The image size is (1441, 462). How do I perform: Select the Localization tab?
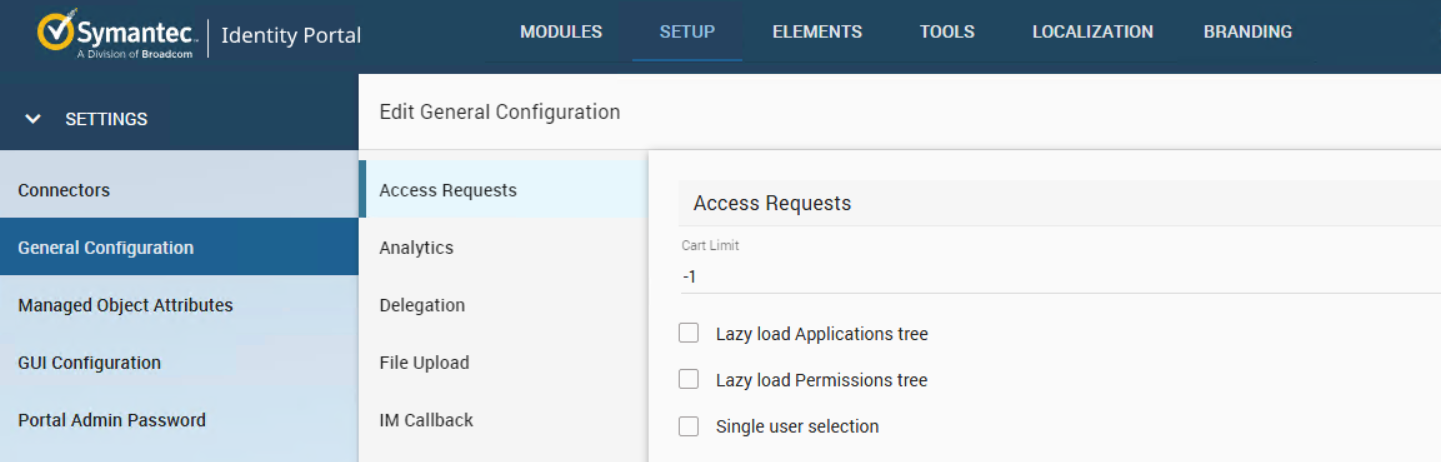[x=1092, y=32]
